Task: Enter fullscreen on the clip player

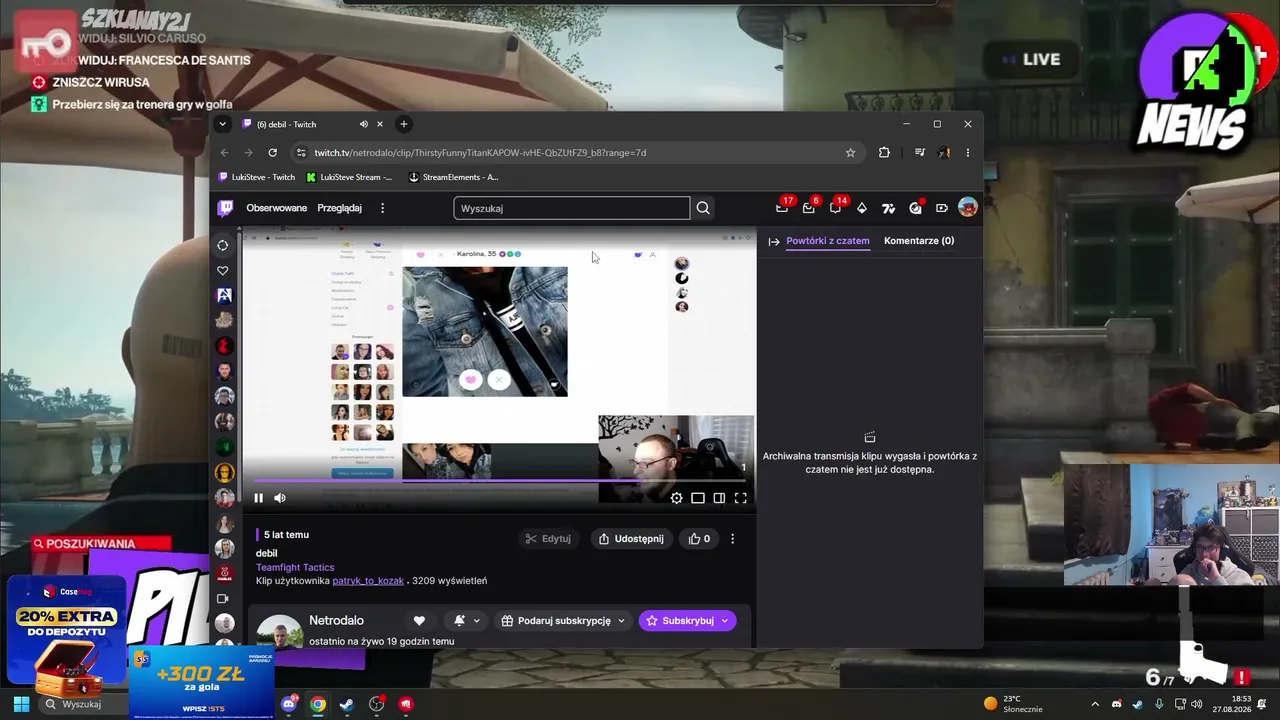Action: pos(740,498)
